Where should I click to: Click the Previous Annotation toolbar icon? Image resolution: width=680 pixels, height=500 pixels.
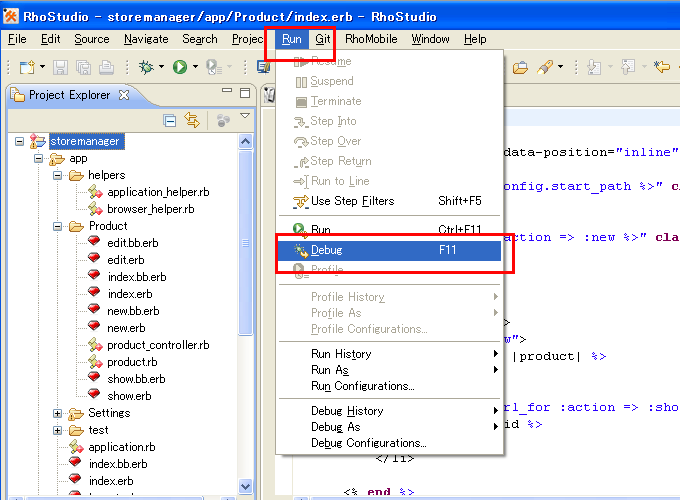[x=628, y=67]
